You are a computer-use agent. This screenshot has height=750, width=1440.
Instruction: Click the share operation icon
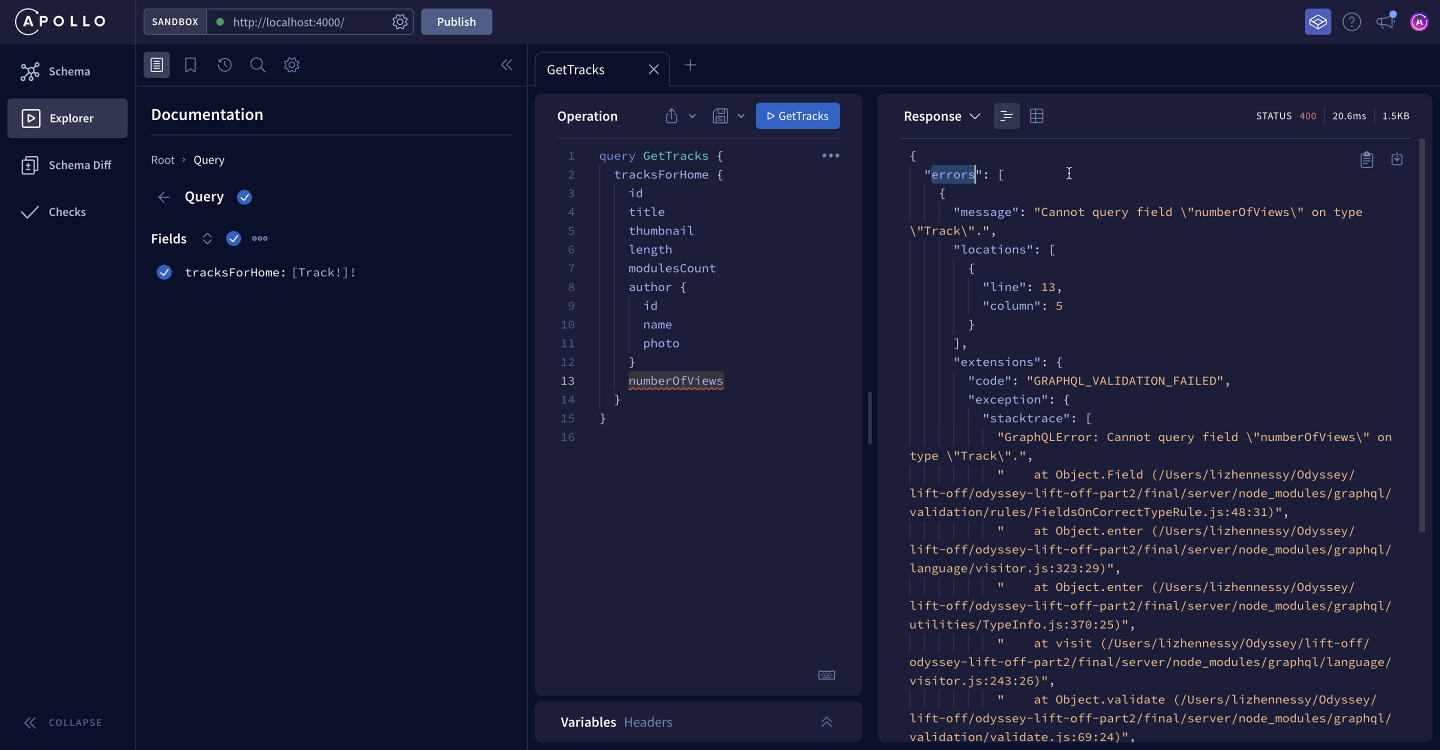point(672,116)
